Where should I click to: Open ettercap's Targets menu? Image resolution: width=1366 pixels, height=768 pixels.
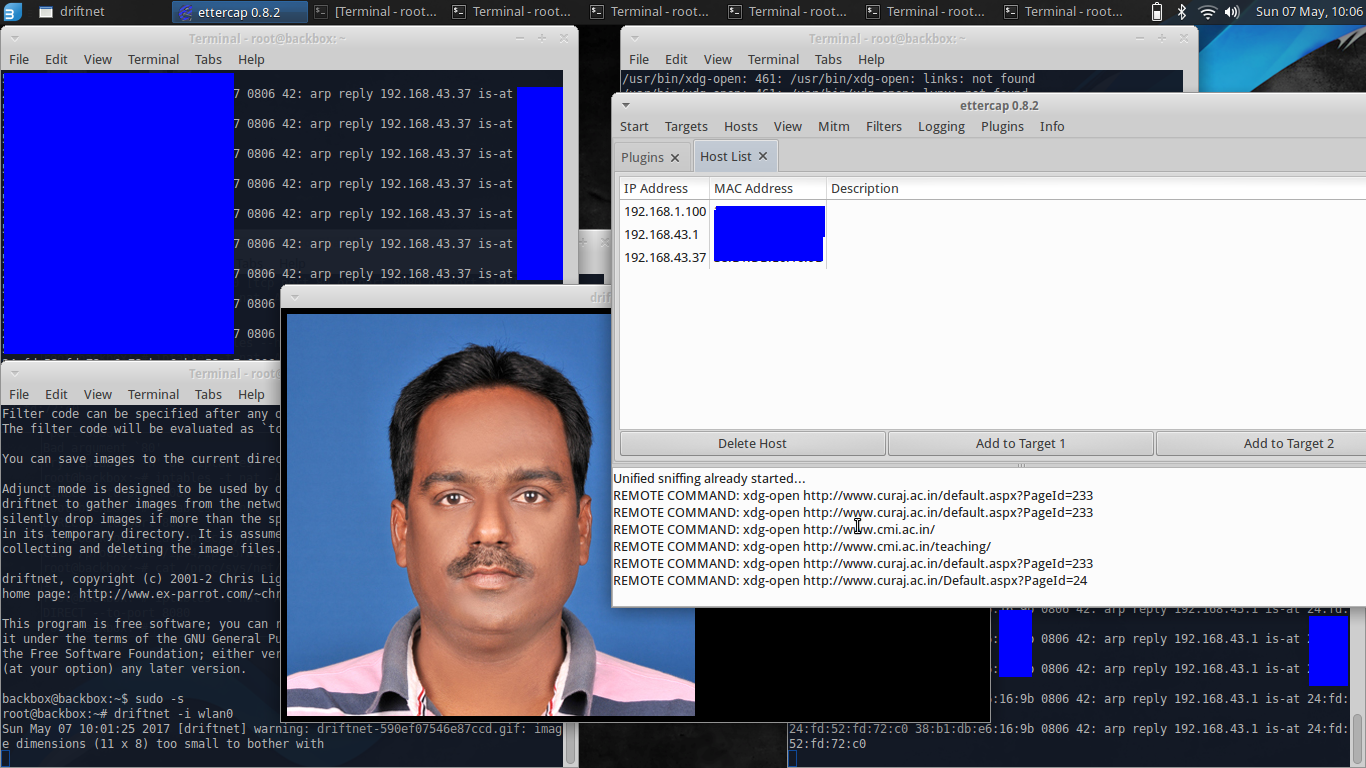(686, 127)
